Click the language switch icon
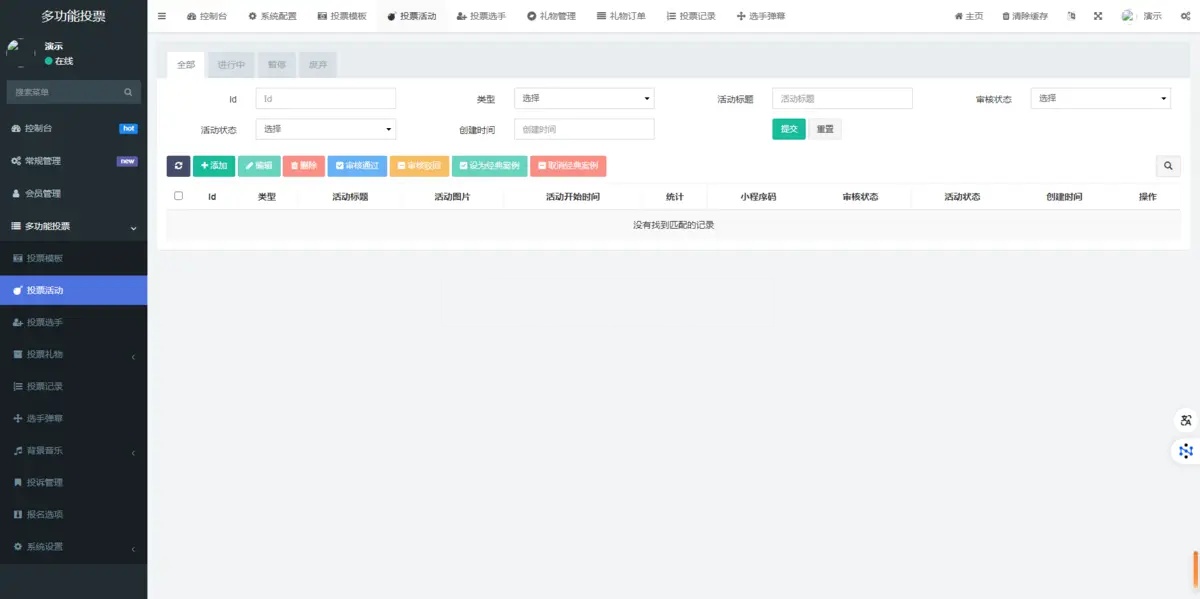 point(1072,16)
